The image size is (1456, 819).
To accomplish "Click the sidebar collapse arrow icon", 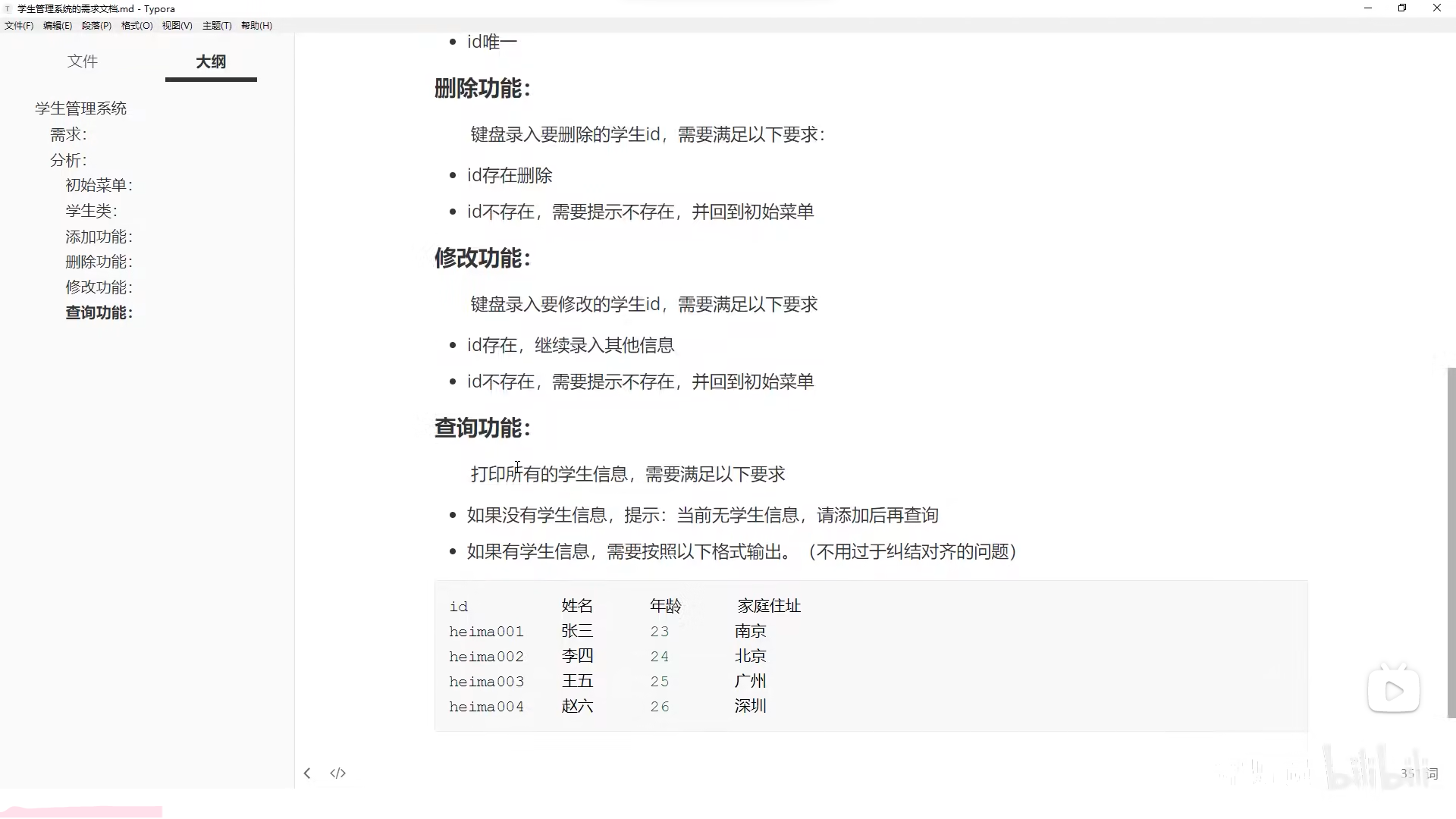I will [x=307, y=773].
